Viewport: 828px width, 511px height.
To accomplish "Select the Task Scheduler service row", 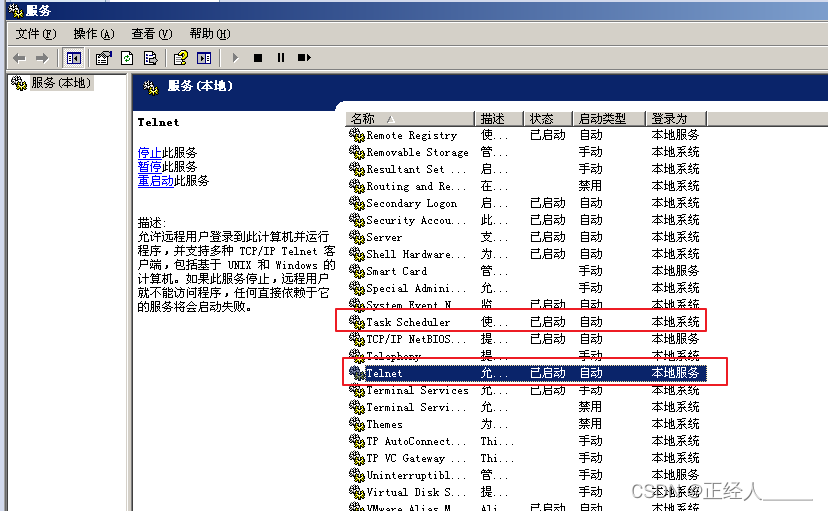I will 526,322.
